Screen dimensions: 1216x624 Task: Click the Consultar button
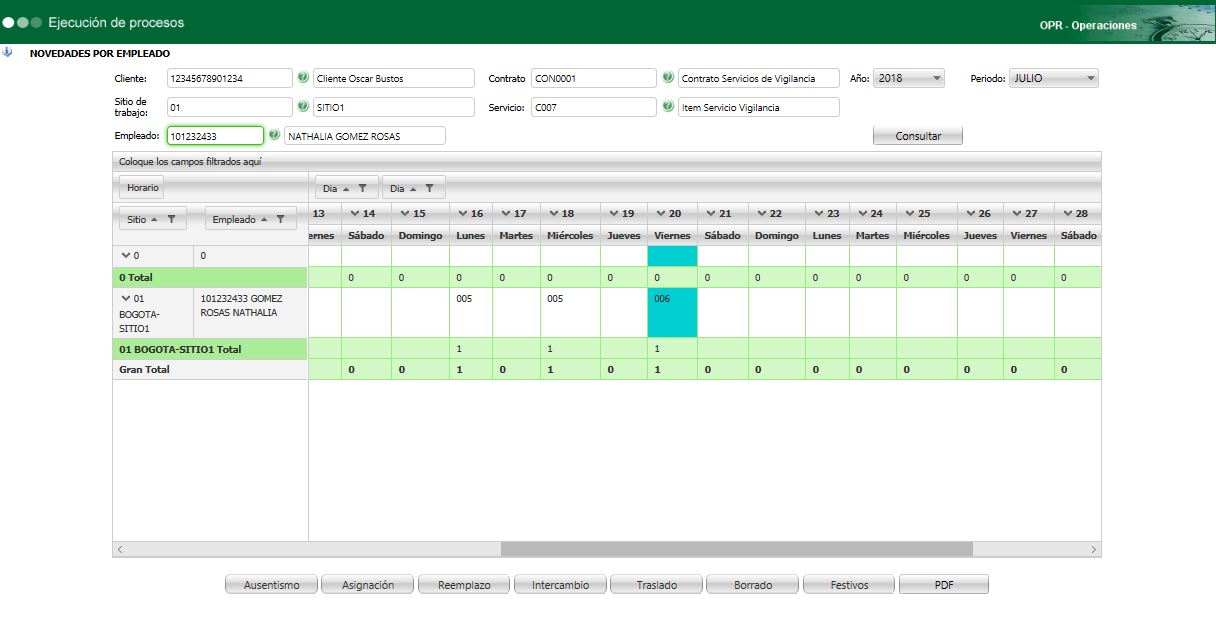pos(918,136)
